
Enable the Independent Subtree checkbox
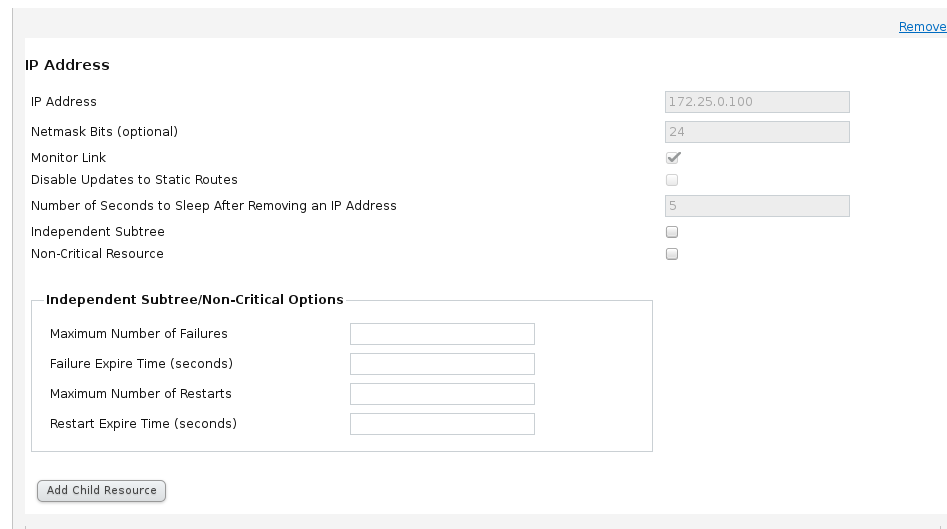672,232
